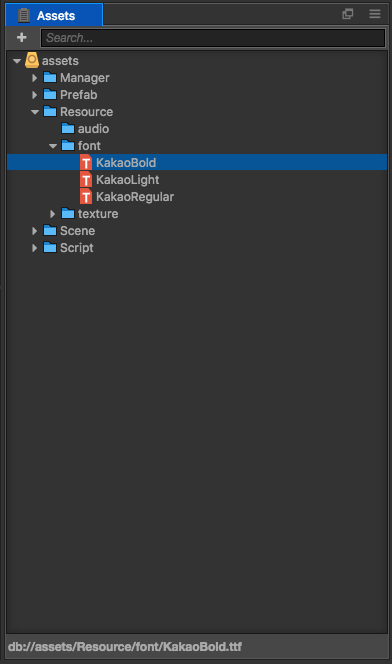392x664 pixels.
Task: Collapse the Resource folder arrow
Action: [35, 112]
